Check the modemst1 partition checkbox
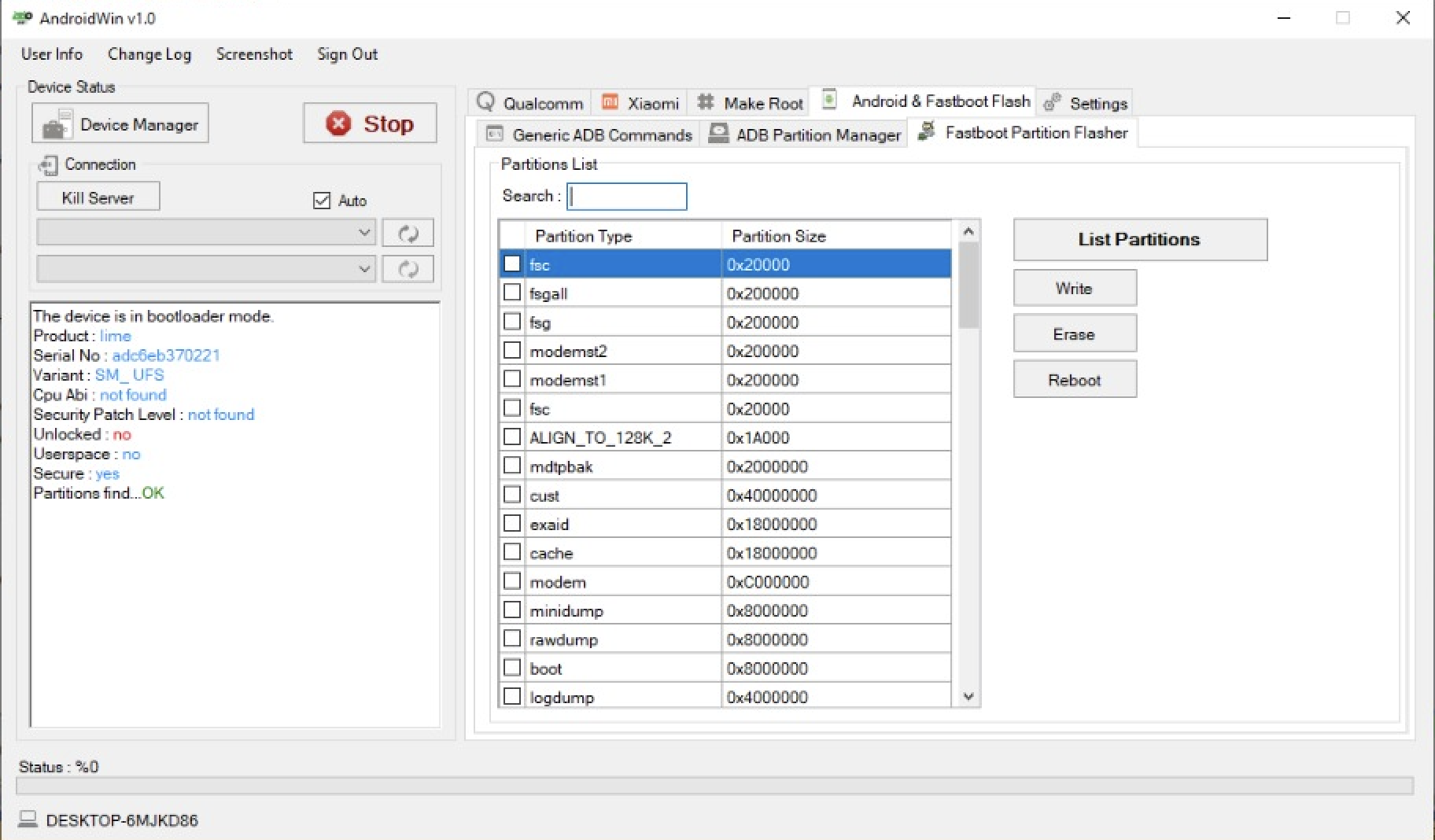The height and width of the screenshot is (840, 1435). point(512,379)
